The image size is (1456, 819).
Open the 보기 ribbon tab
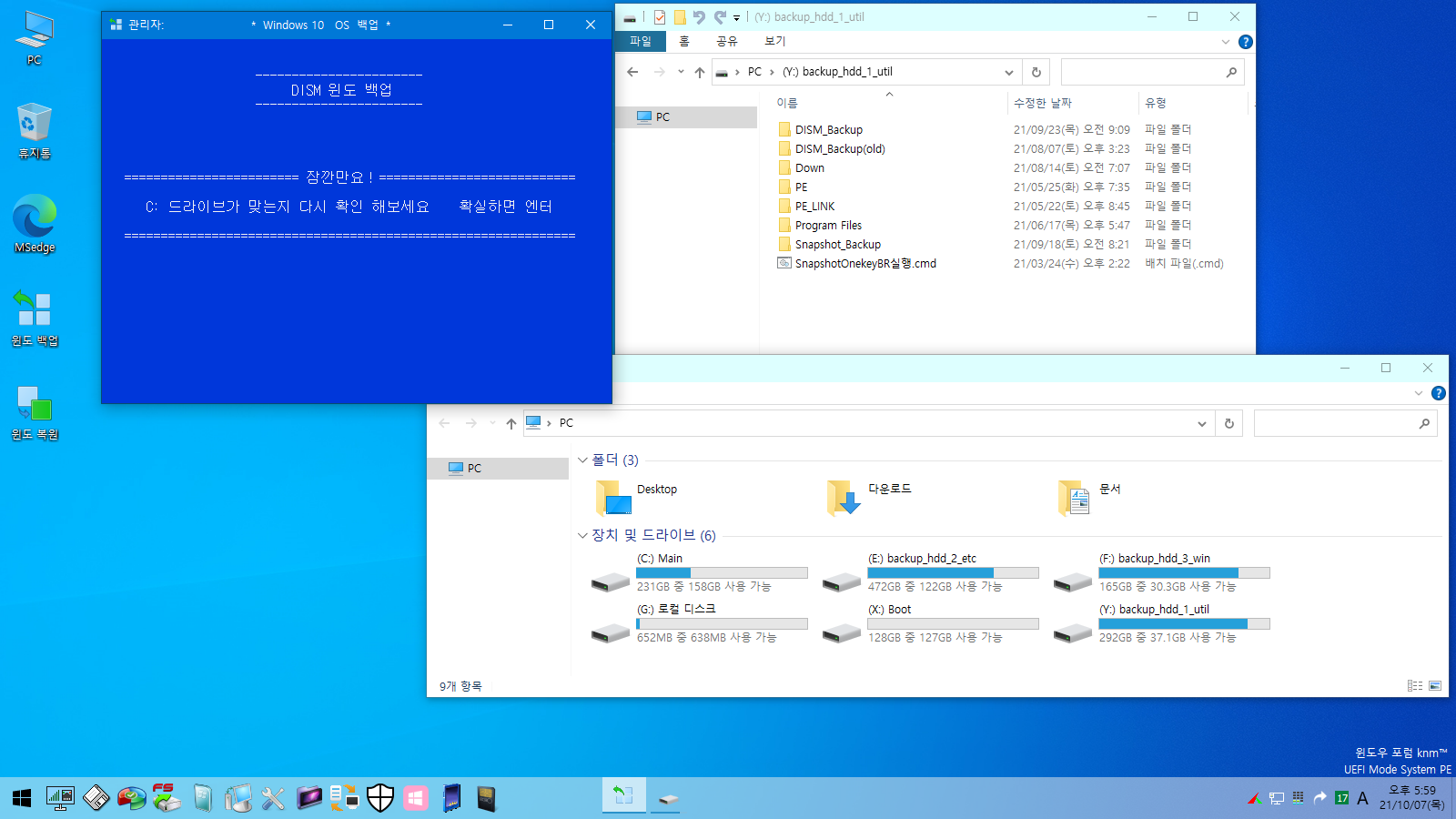[774, 41]
